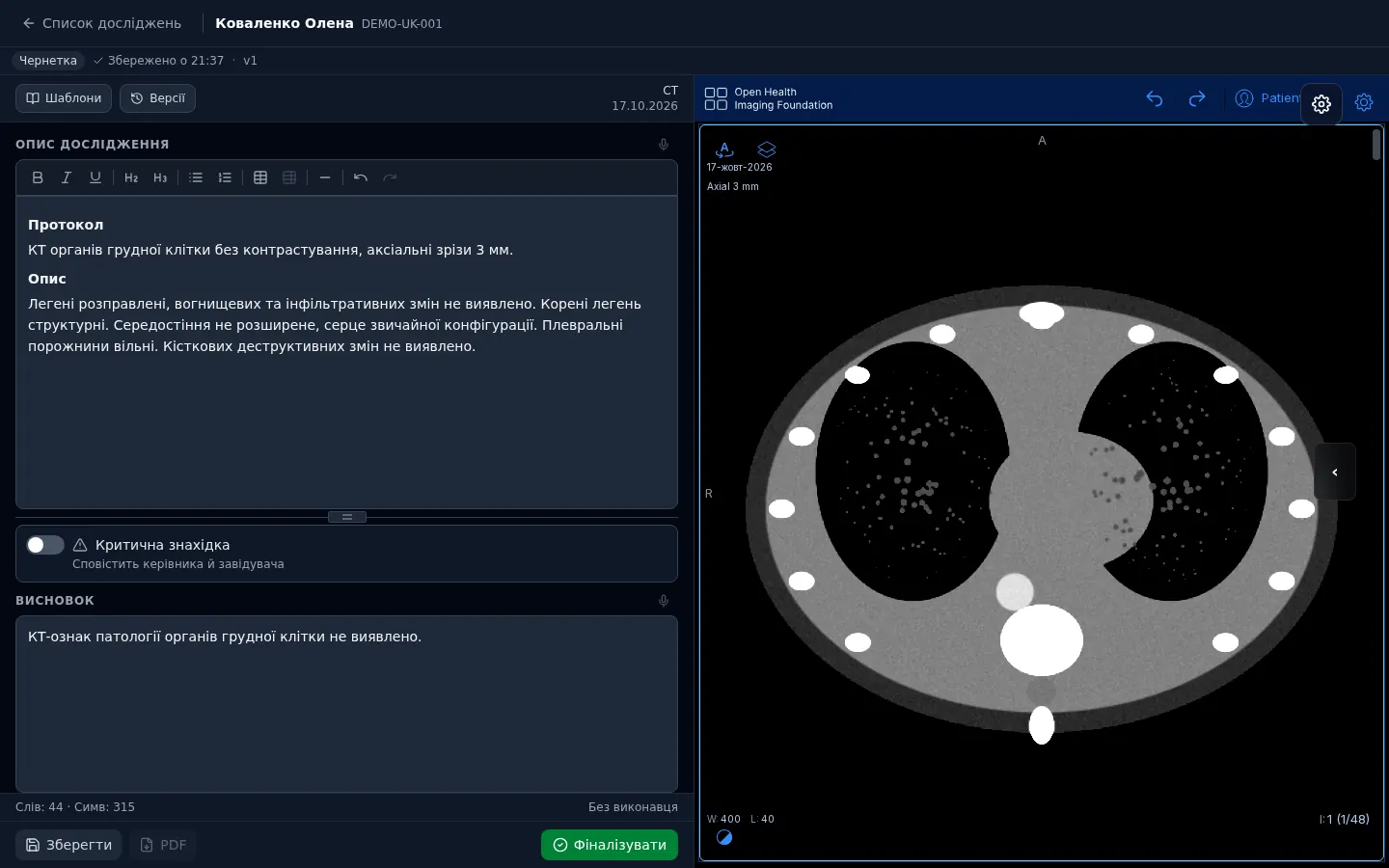Image resolution: width=1389 pixels, height=868 pixels.
Task: Click the redo arrow in the image viewer toolbar
Action: (1197, 98)
